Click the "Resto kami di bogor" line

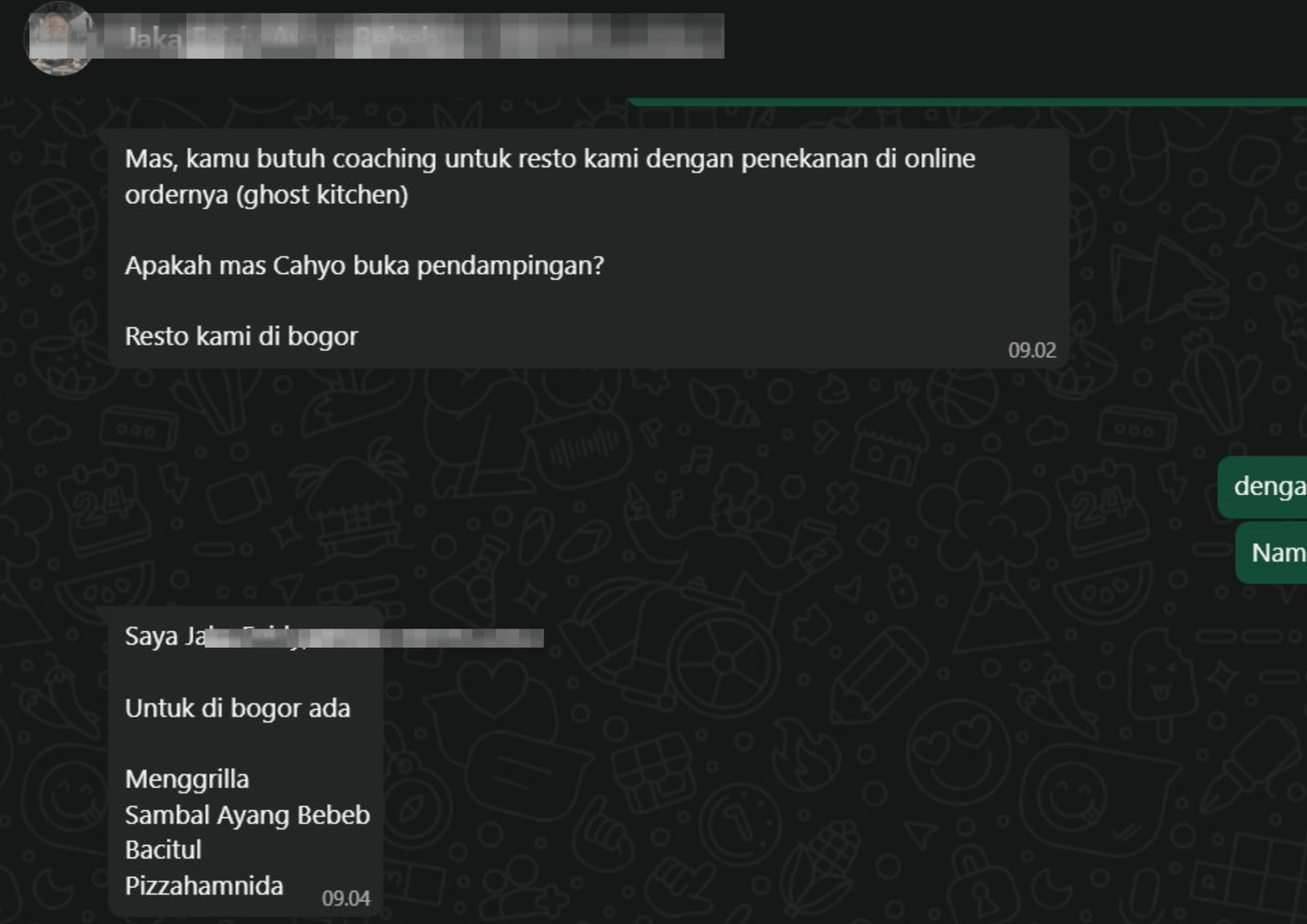coord(241,337)
